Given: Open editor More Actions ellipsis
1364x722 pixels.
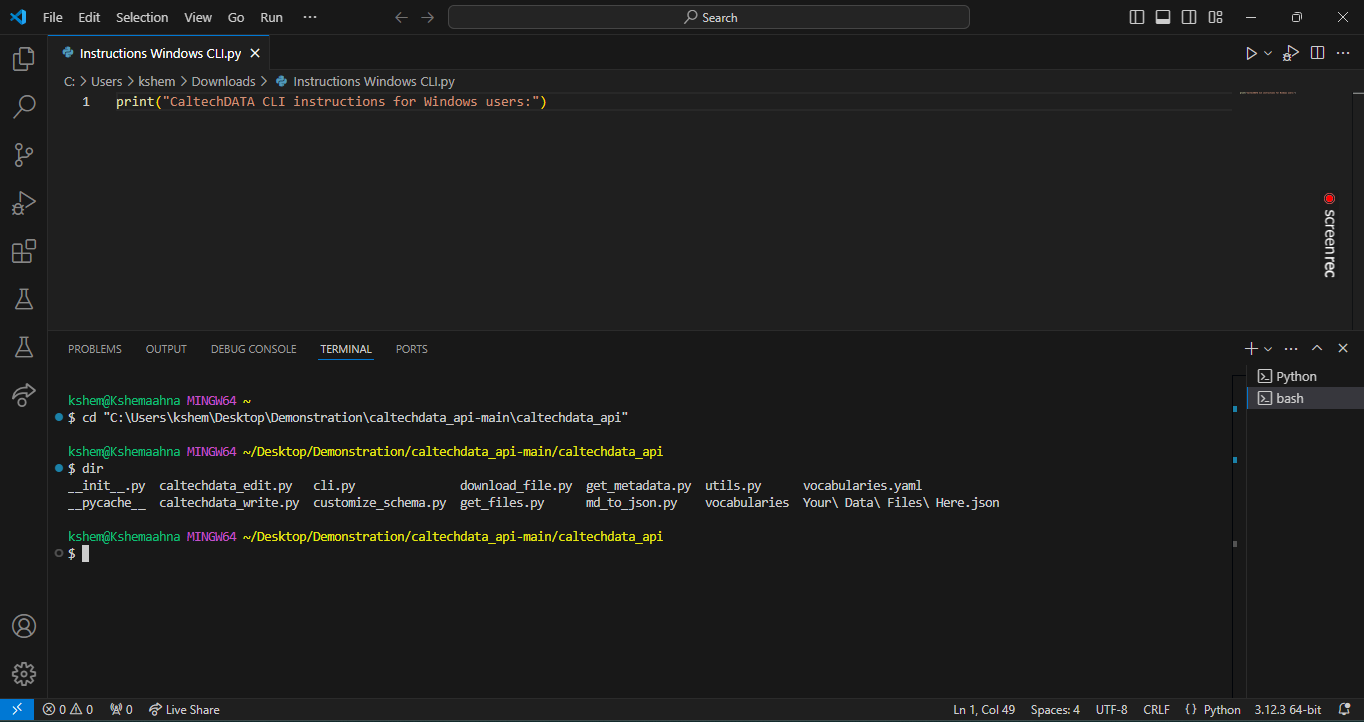Looking at the screenshot, I should point(1343,53).
